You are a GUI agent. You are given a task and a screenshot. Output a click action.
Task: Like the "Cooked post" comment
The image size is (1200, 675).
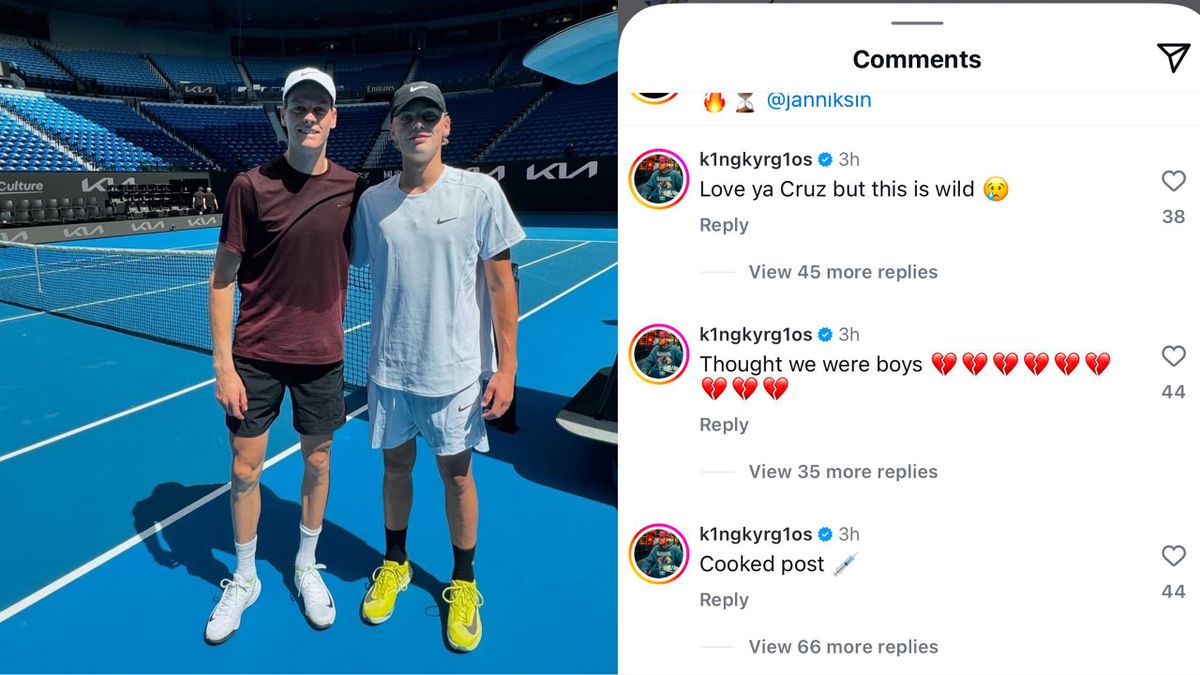coord(1173,556)
